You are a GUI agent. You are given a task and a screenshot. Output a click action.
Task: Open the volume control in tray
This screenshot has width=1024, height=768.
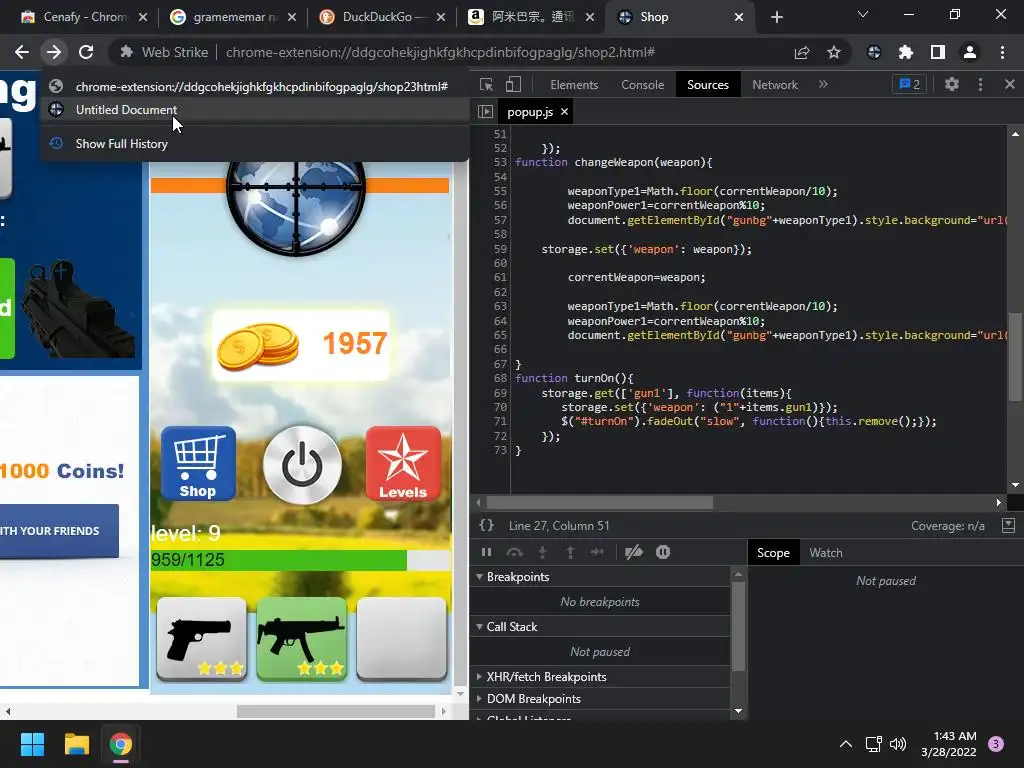click(x=898, y=744)
